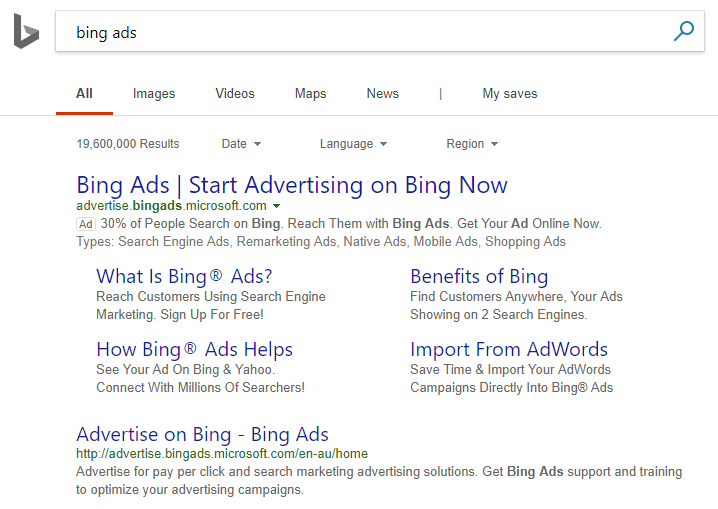Open the Date filter dropdown
Image resolution: width=718 pixels, height=509 pixels.
[241, 144]
